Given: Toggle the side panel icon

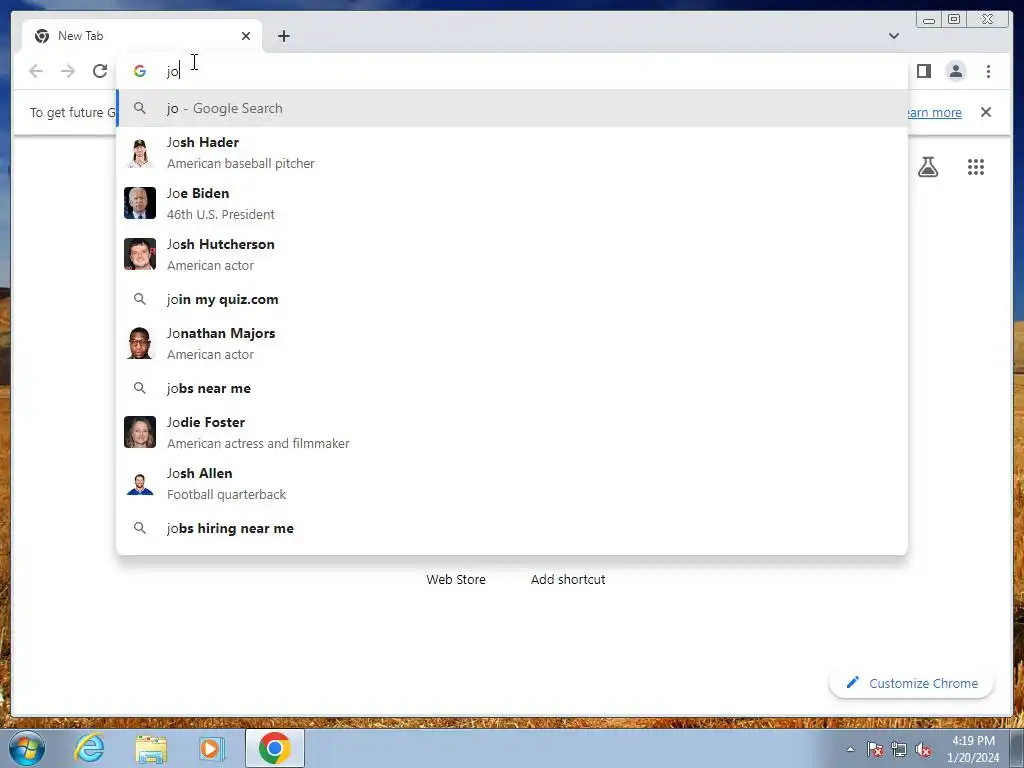Looking at the screenshot, I should (x=923, y=71).
